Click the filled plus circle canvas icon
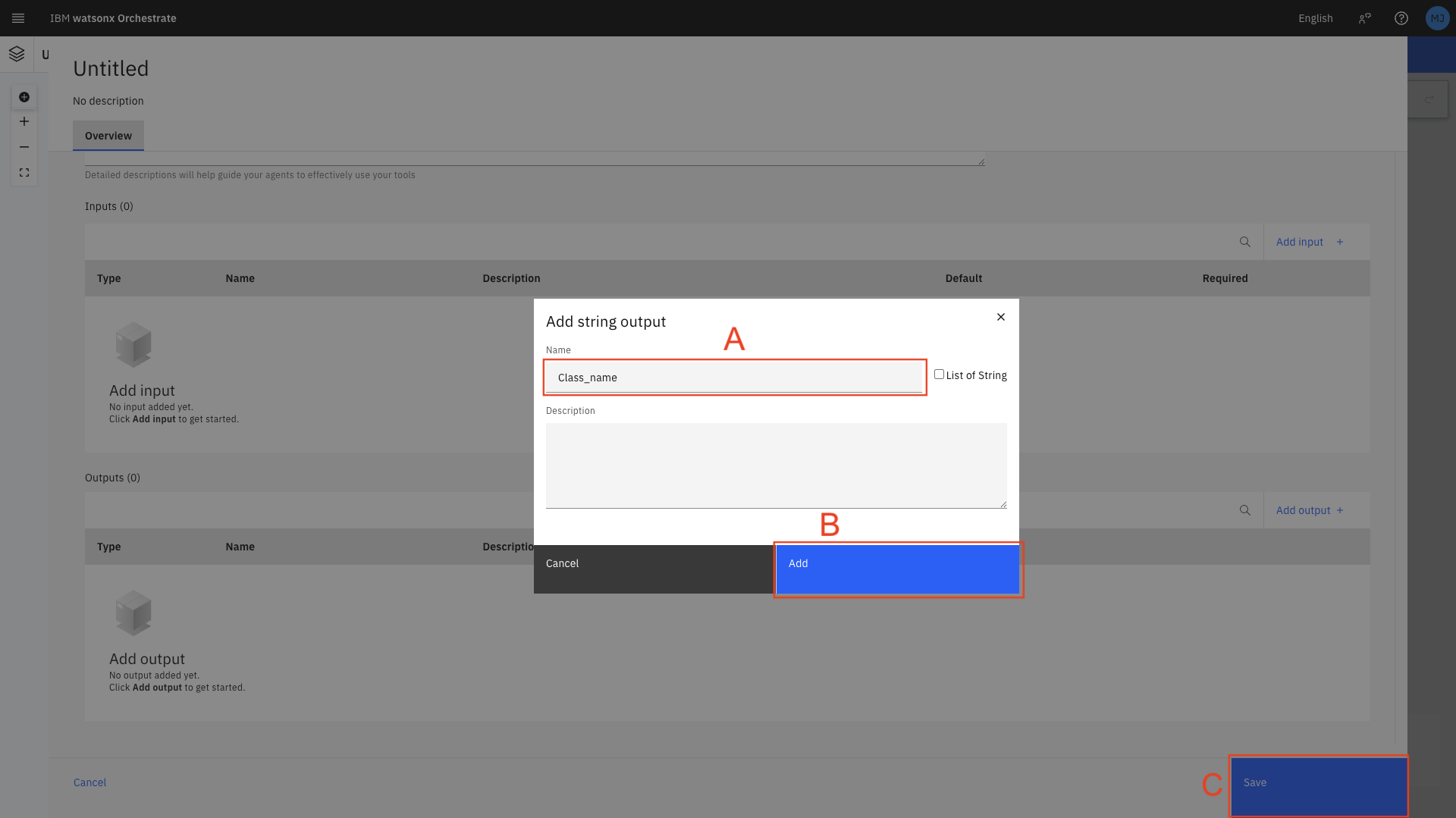 coord(24,97)
